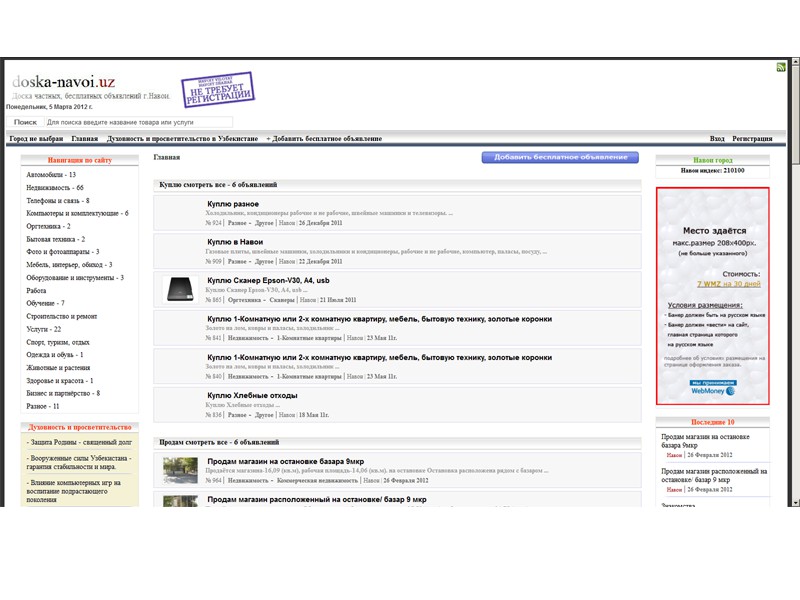
Task: Click the doska-navoi.uz site logo
Action: pyautogui.click(x=63, y=82)
